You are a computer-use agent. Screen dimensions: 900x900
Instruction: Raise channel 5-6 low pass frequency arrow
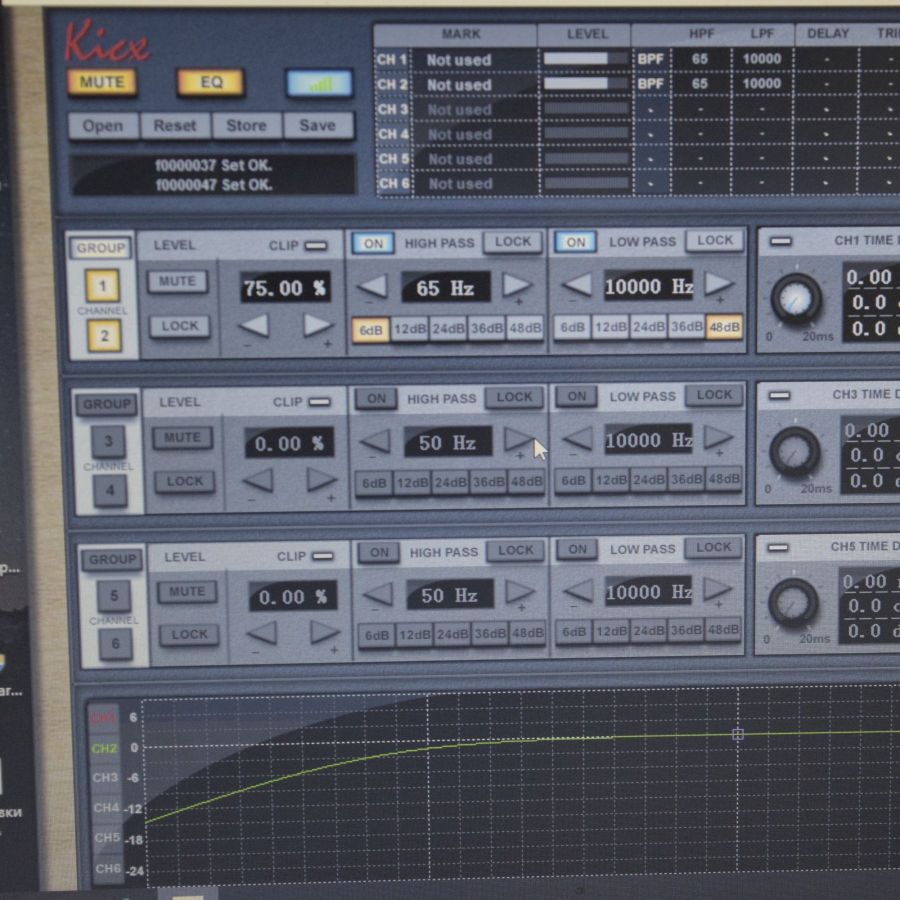[x=719, y=591]
